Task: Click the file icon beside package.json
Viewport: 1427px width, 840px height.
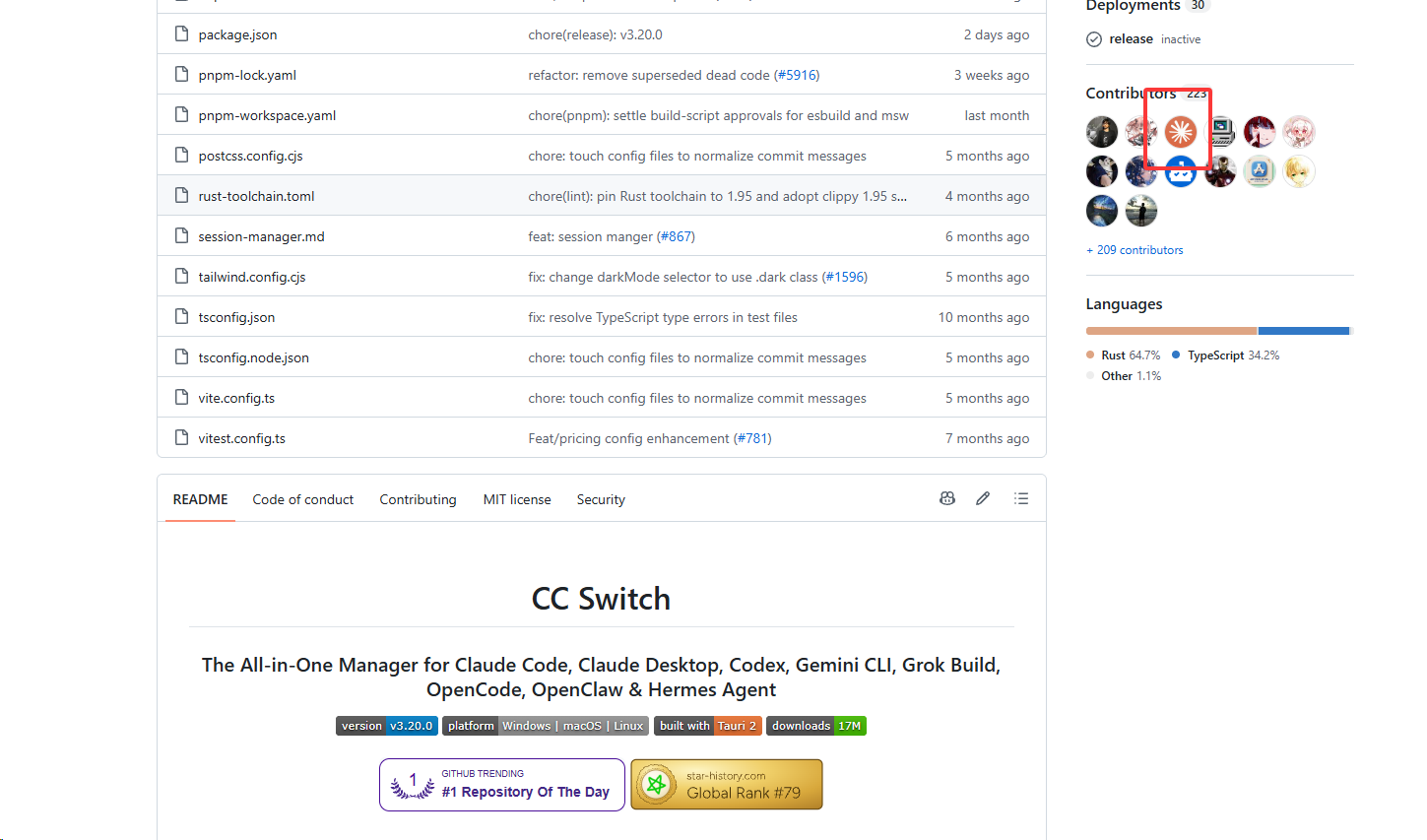Action: (181, 34)
